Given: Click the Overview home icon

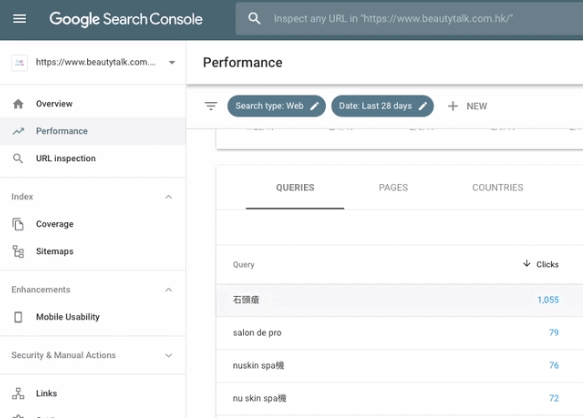Looking at the screenshot, I should coord(18,104).
